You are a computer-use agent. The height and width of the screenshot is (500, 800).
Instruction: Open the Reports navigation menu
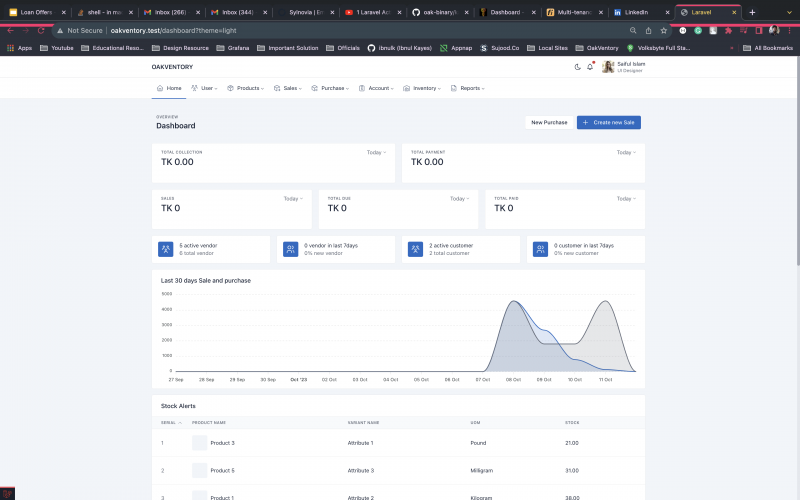[x=472, y=88]
